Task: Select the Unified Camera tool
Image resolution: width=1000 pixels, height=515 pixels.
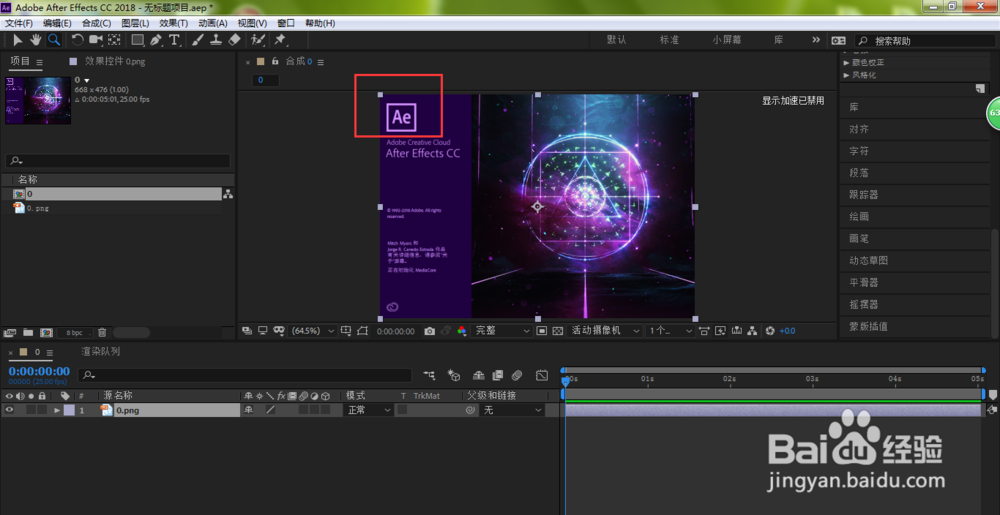Action: (x=96, y=40)
